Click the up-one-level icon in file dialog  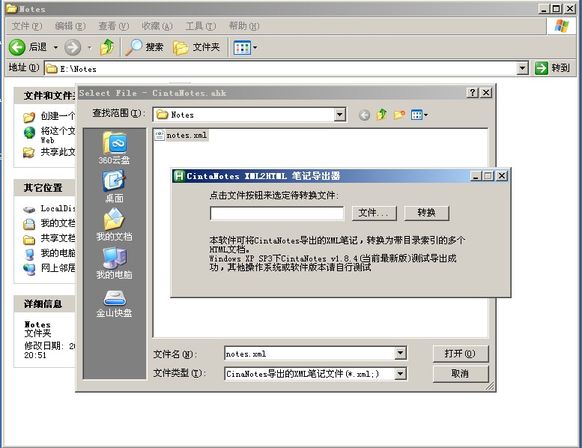(x=382, y=115)
